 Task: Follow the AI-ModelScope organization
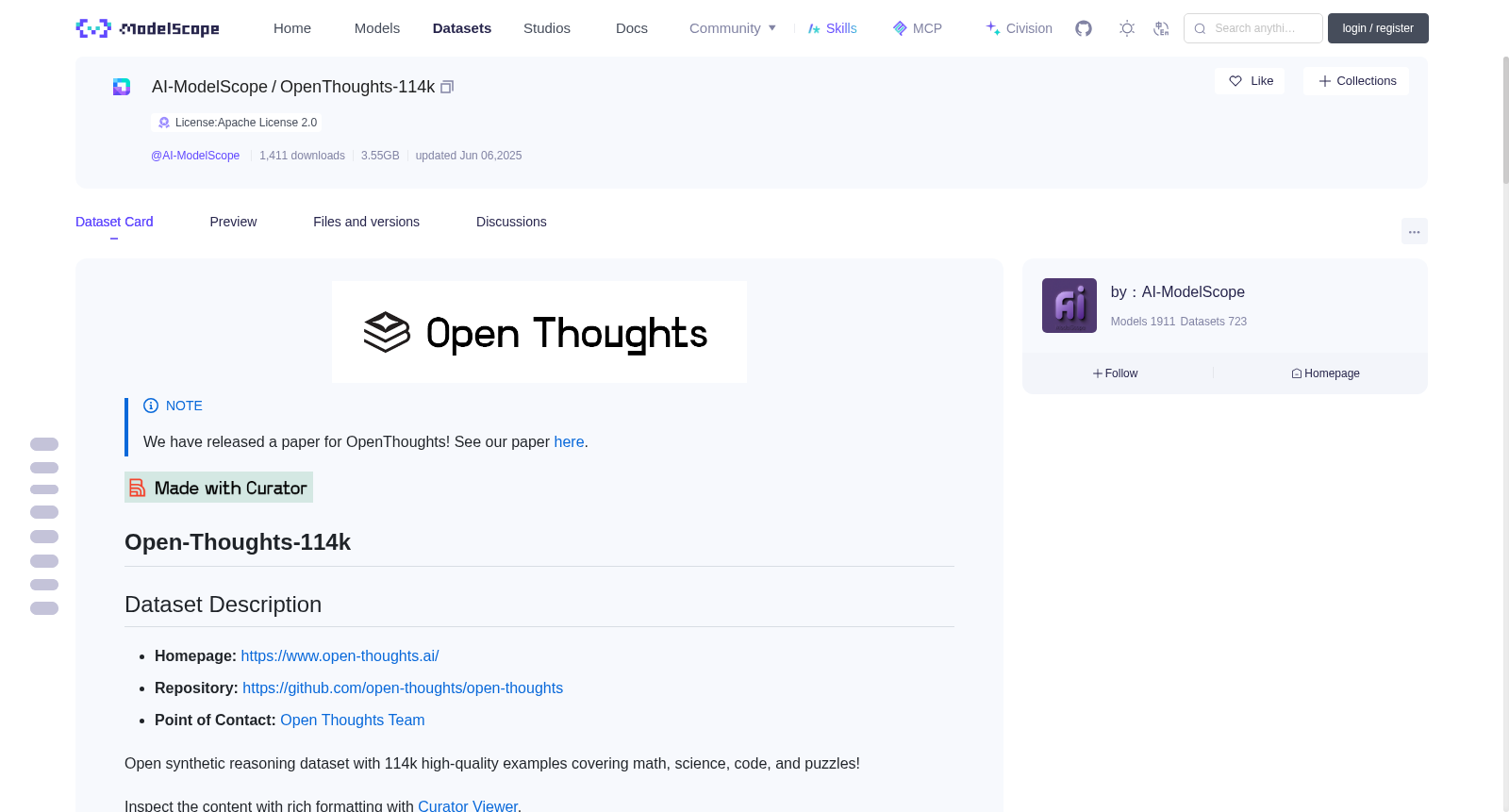point(1116,373)
